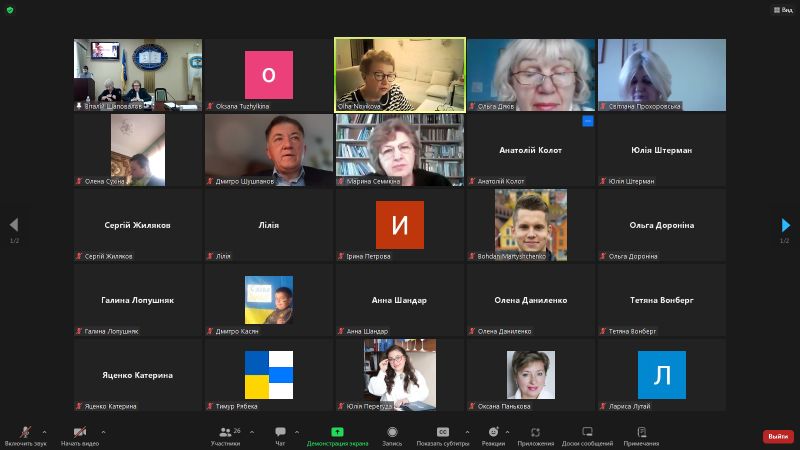The image size is (800, 450).
Task: Open the Примечания notes panel
Action: [x=641, y=435]
